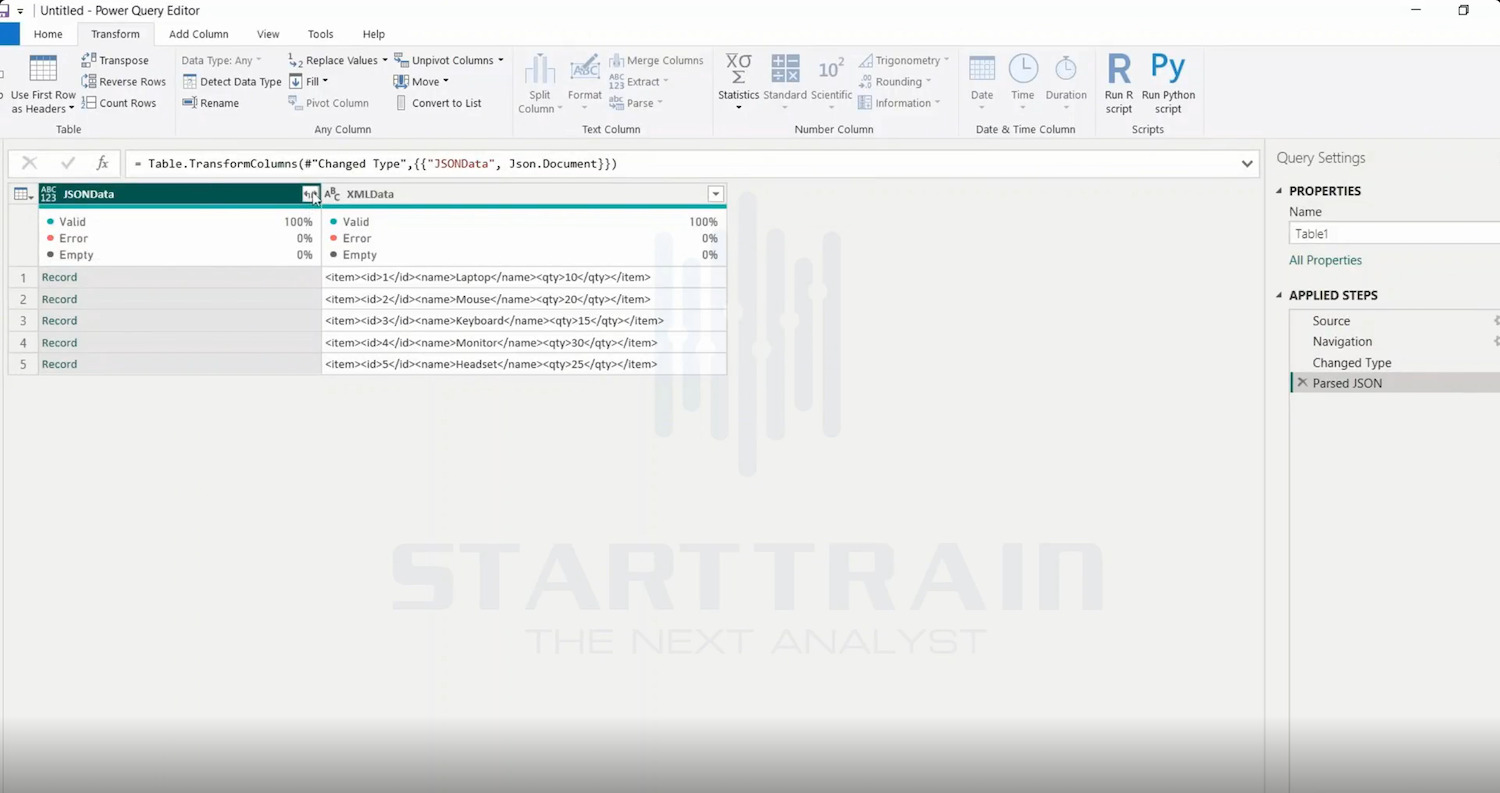Open the View tab
This screenshot has width=1500, height=793.
click(268, 34)
